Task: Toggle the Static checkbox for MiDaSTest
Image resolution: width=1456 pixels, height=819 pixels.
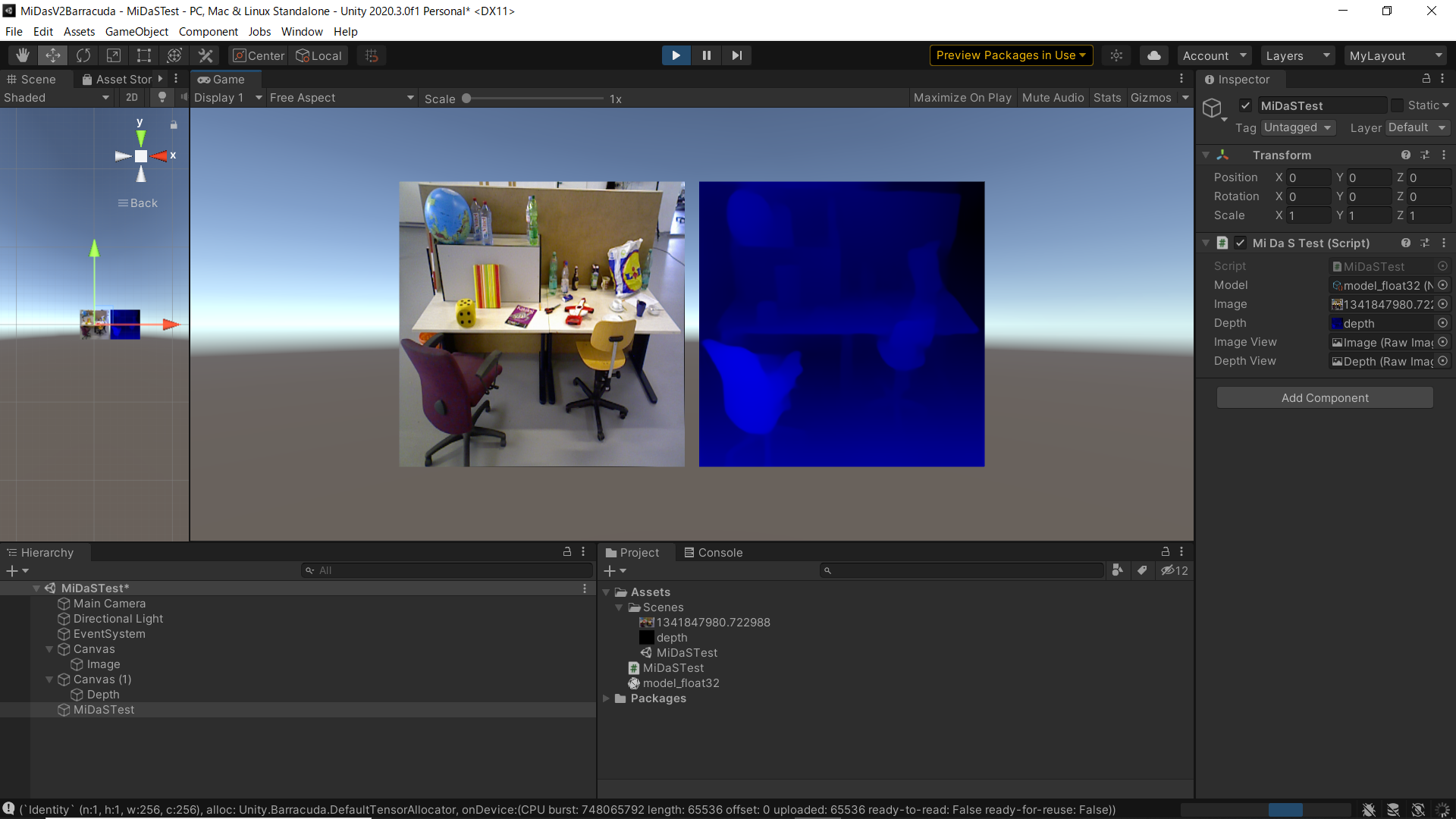Action: tap(1398, 105)
